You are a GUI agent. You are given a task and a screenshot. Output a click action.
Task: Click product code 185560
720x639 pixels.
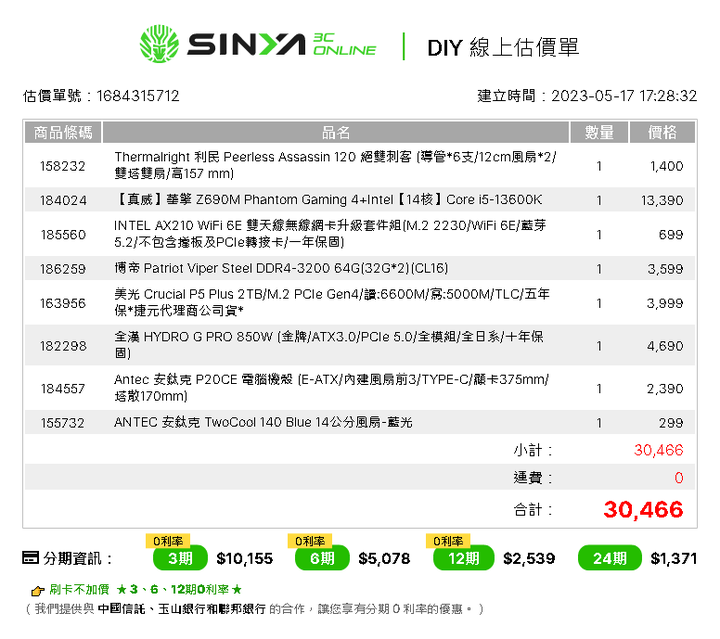(x=63, y=235)
